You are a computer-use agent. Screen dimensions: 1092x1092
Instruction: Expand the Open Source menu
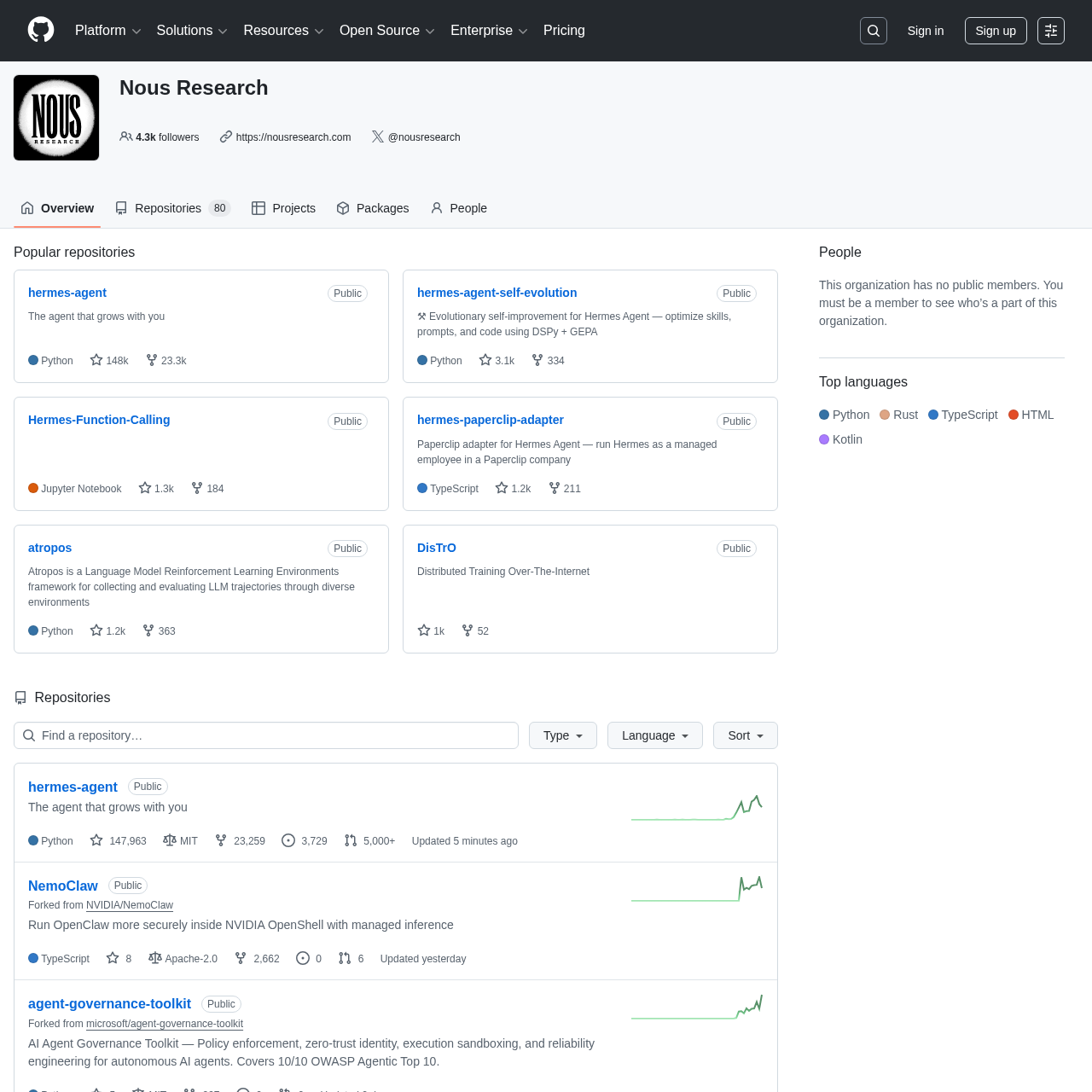[387, 31]
